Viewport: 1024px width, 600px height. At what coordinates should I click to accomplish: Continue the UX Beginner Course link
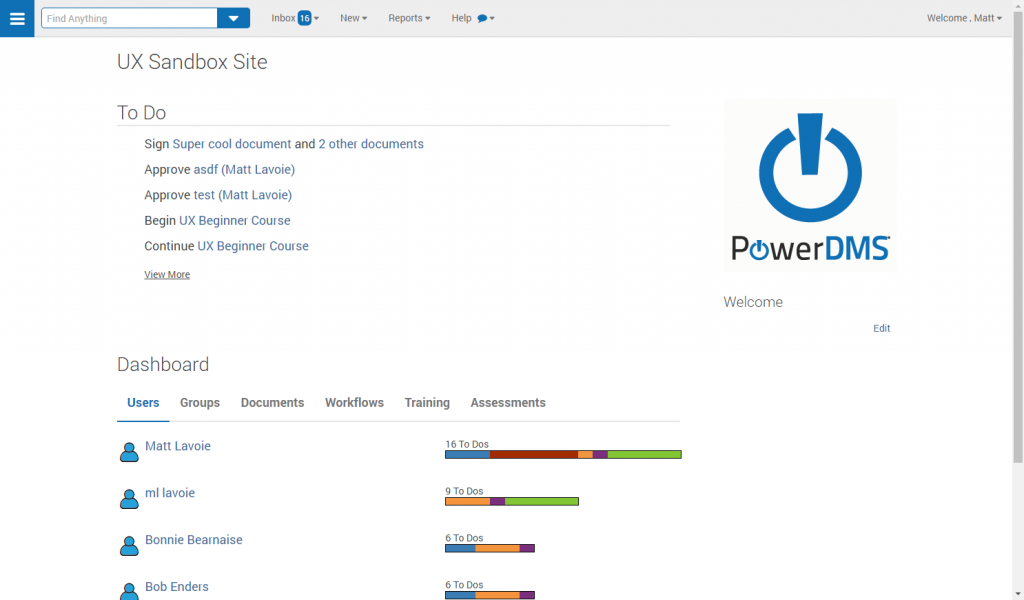[x=253, y=246]
